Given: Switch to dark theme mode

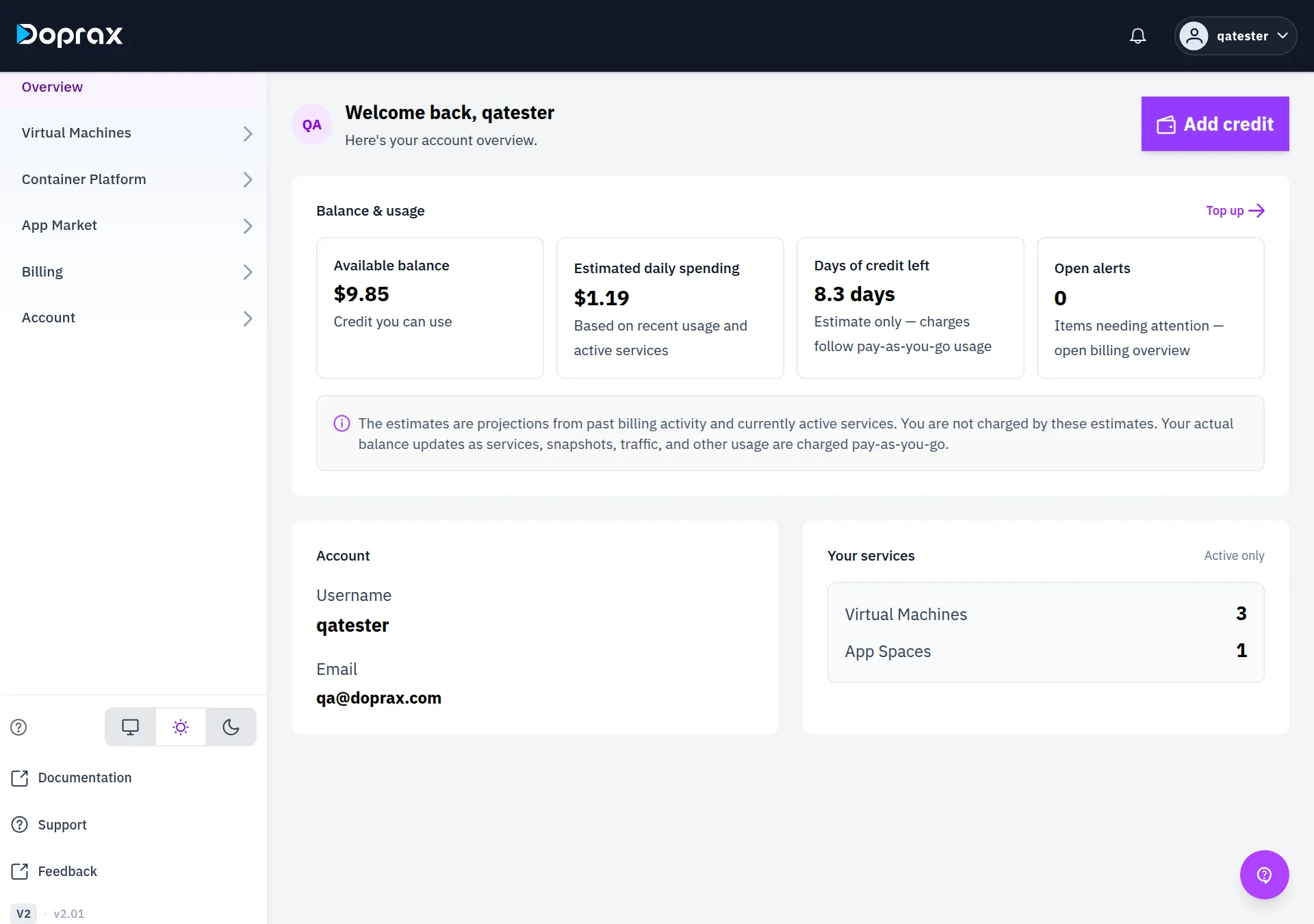Looking at the screenshot, I should pos(231,727).
